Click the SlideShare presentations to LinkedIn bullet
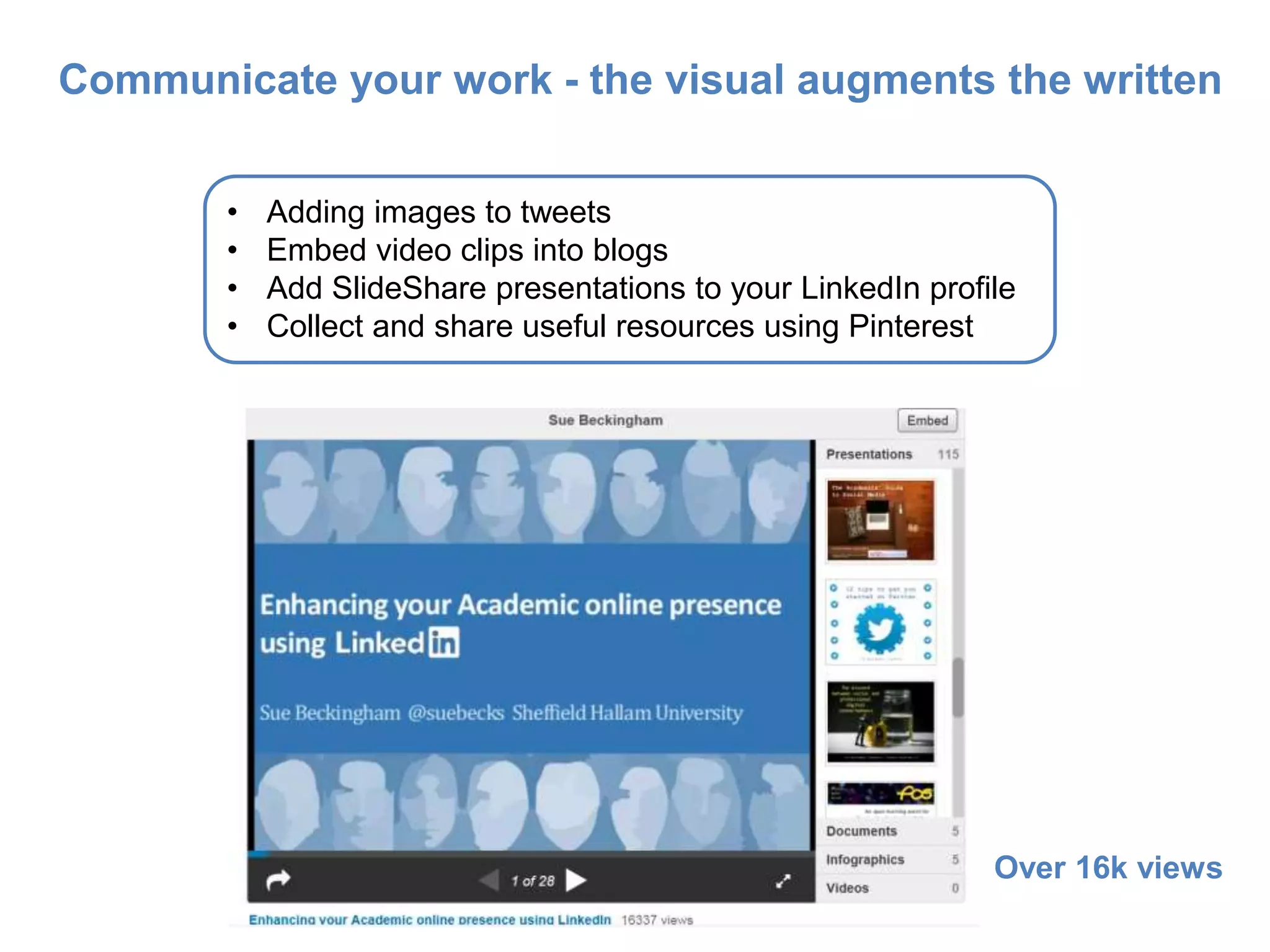The image size is (1270, 952). [641, 288]
